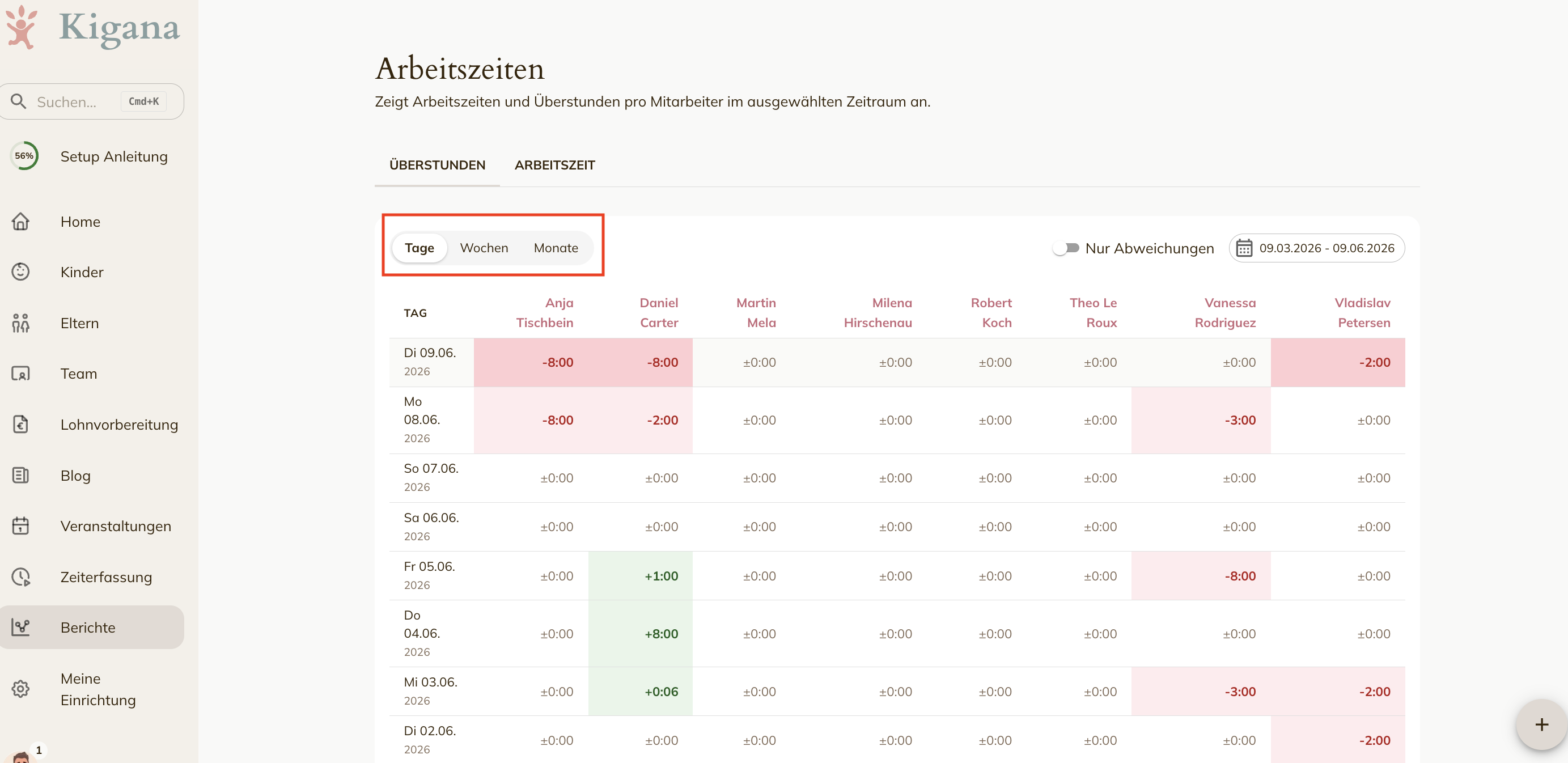Open Veranstaltungen via the calendar icon
The height and width of the screenshot is (763, 1568).
(21, 525)
